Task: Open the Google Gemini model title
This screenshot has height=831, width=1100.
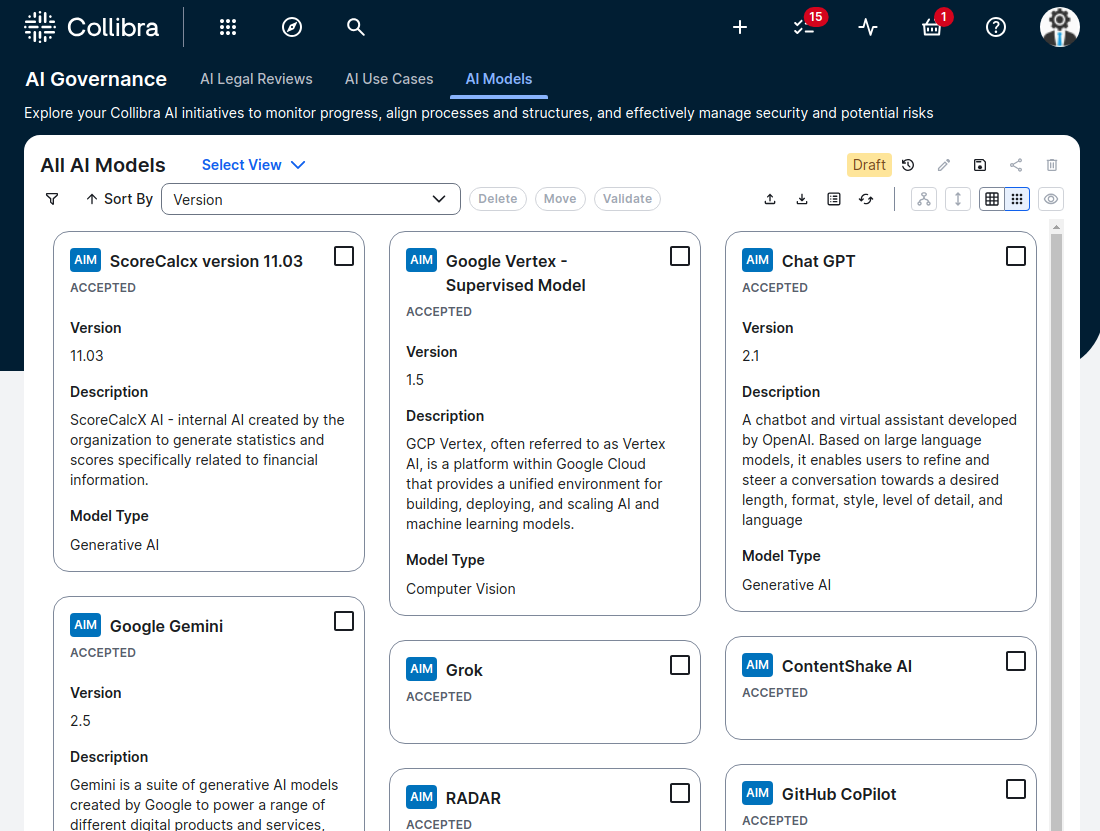Action: click(x=166, y=626)
